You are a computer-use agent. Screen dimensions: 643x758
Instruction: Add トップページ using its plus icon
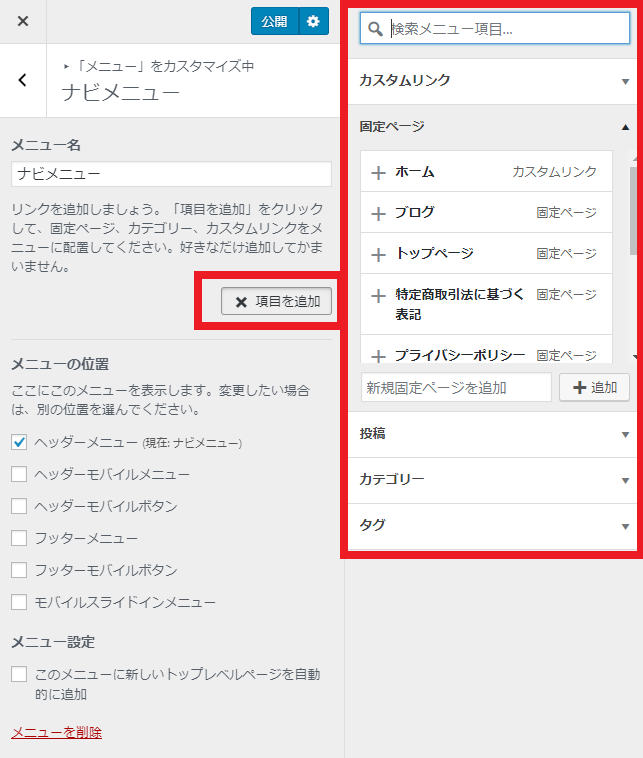coord(378,254)
